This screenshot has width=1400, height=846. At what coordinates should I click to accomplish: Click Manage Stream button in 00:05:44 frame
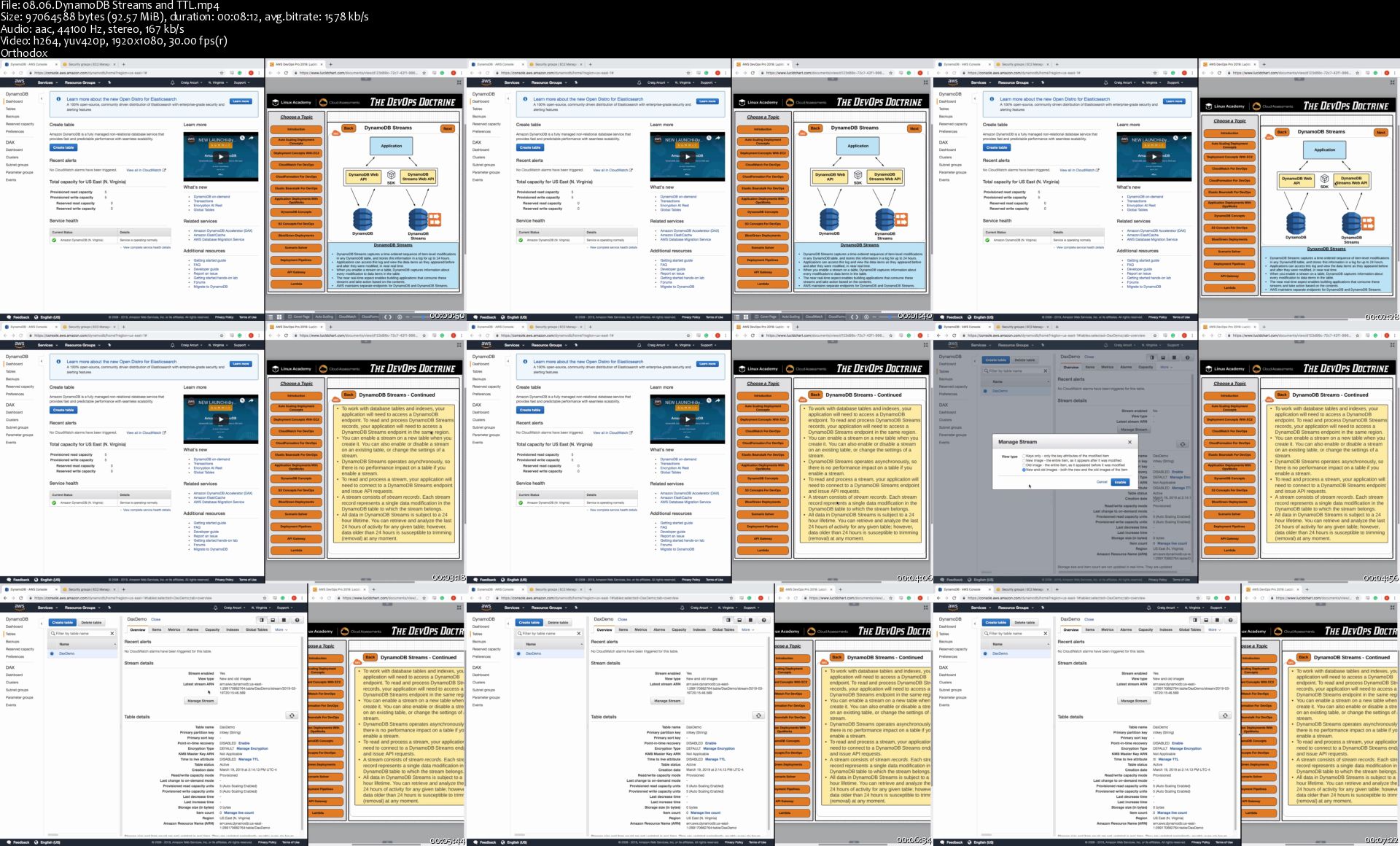tap(201, 701)
